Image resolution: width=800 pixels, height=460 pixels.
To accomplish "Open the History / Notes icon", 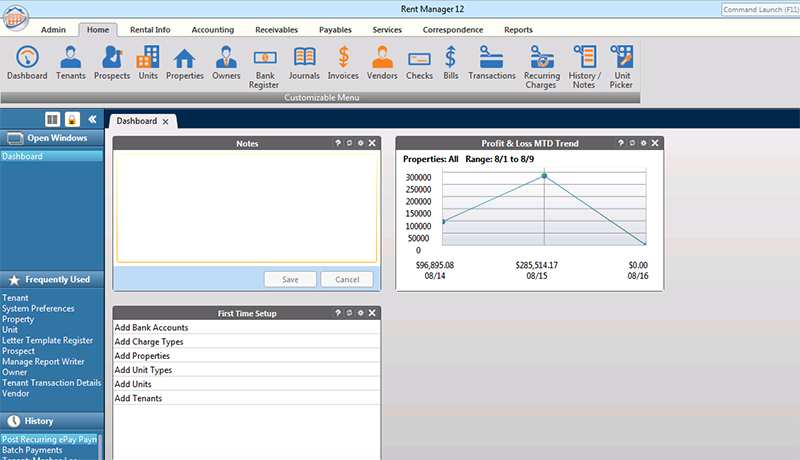I will point(584,67).
